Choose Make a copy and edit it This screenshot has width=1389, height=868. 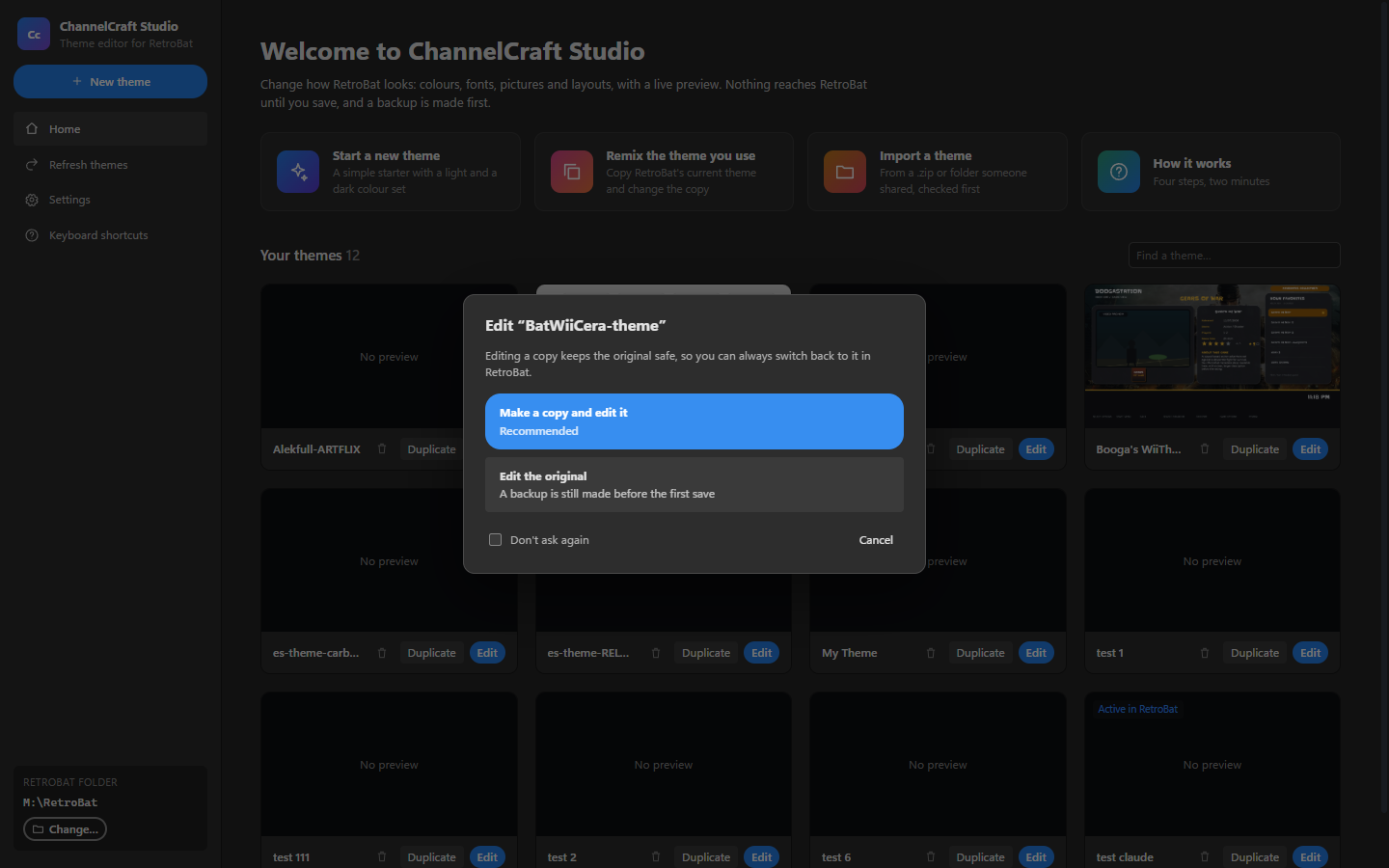click(x=694, y=421)
